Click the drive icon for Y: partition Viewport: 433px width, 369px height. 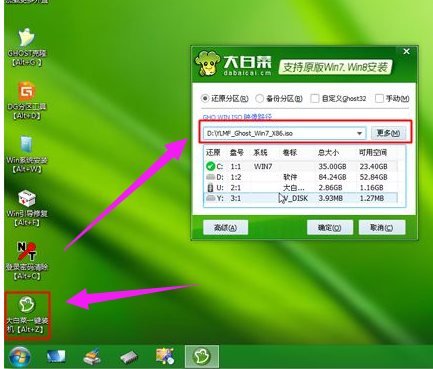click(210, 198)
